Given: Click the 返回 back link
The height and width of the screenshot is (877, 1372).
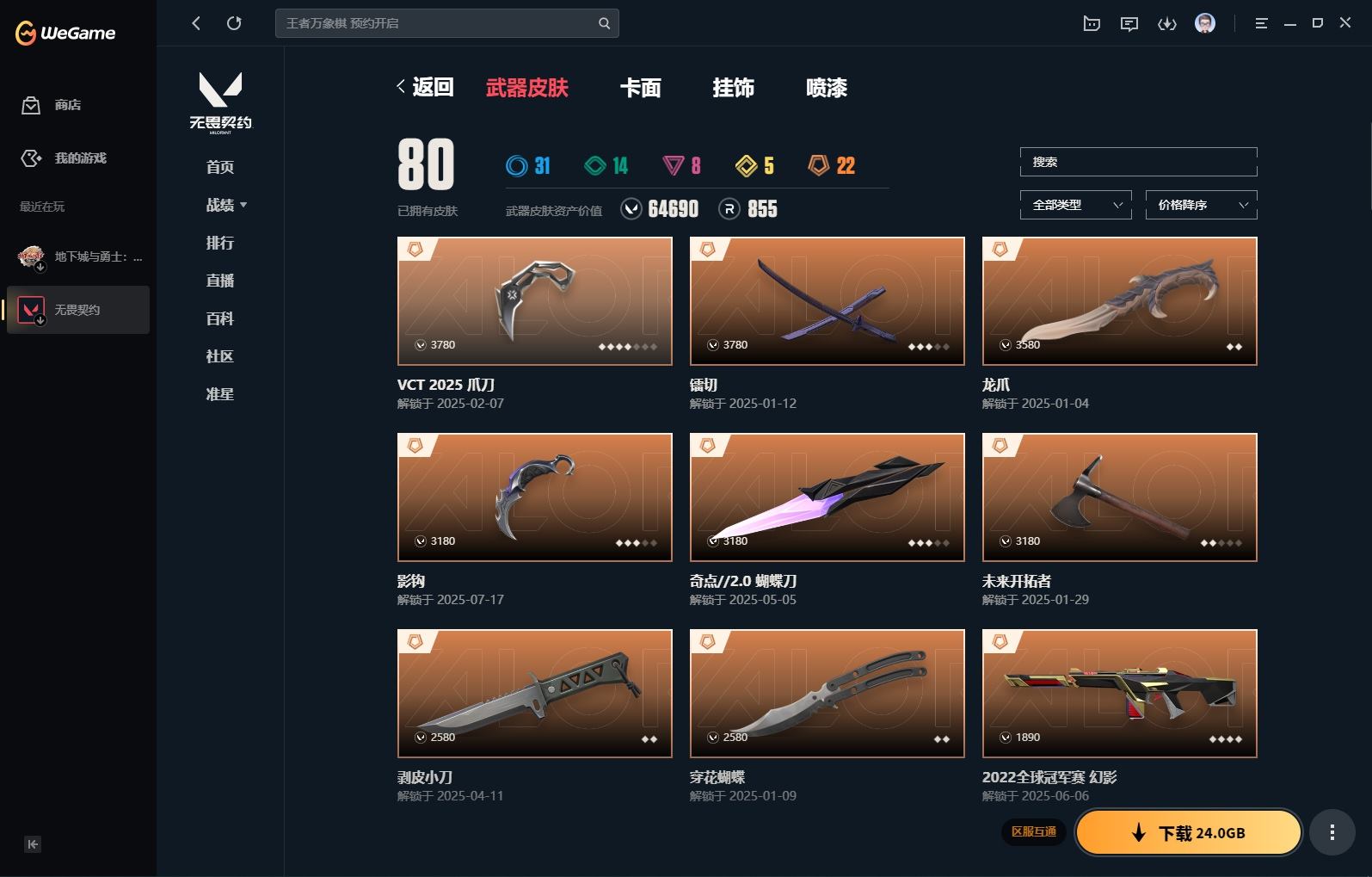Looking at the screenshot, I should (425, 87).
